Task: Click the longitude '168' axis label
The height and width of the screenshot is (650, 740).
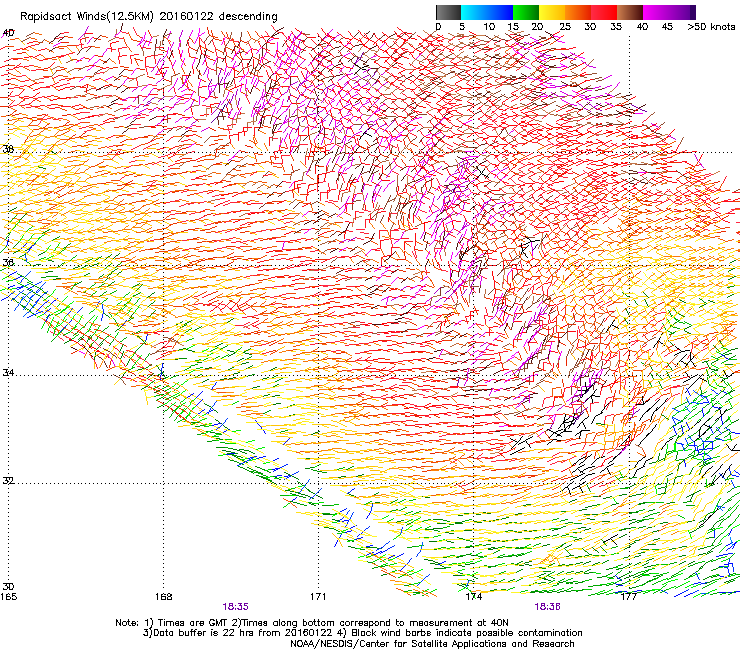Action: [x=163, y=597]
